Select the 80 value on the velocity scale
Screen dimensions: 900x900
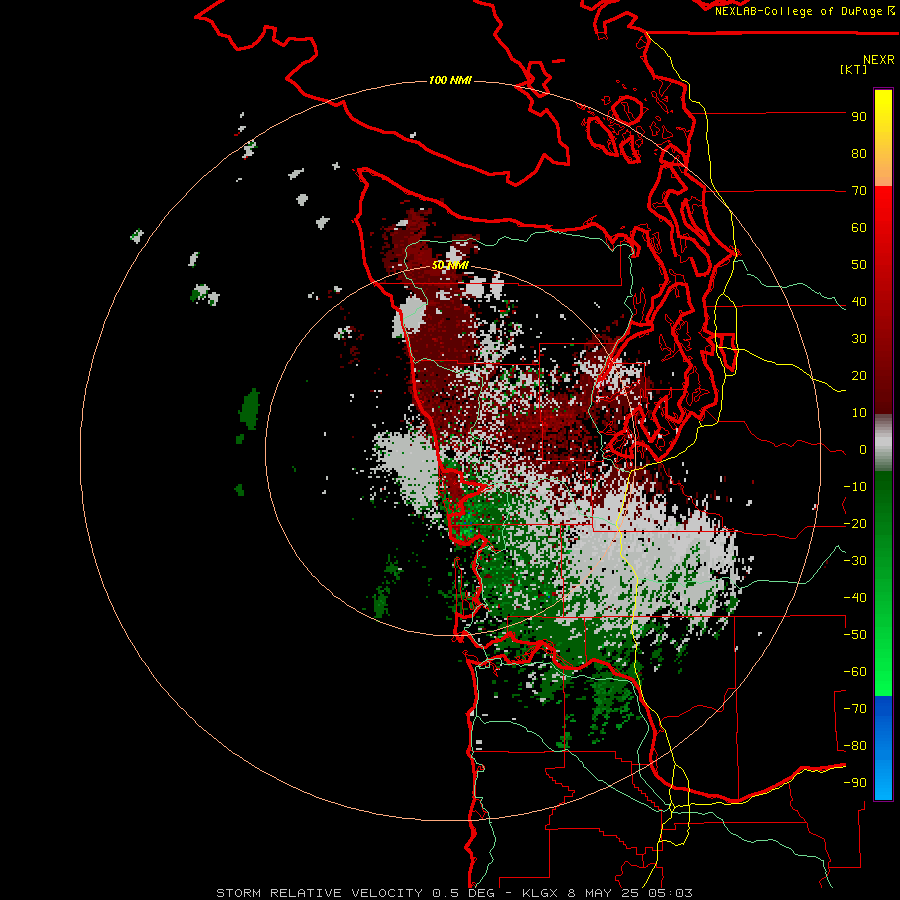(859, 154)
